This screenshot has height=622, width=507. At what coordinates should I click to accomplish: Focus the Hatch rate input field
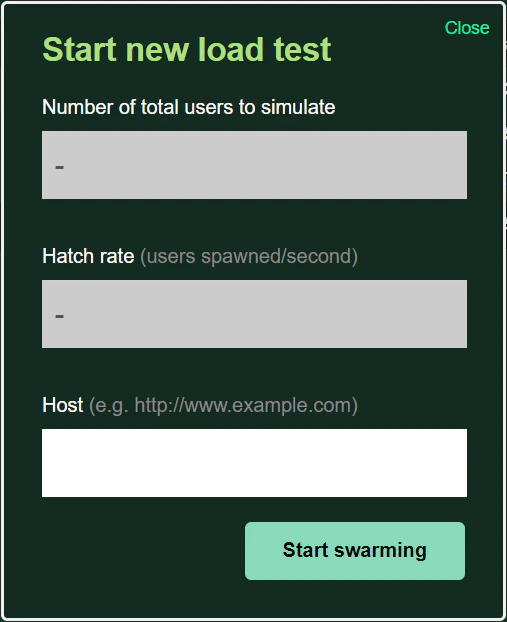pyautogui.click(x=254, y=314)
